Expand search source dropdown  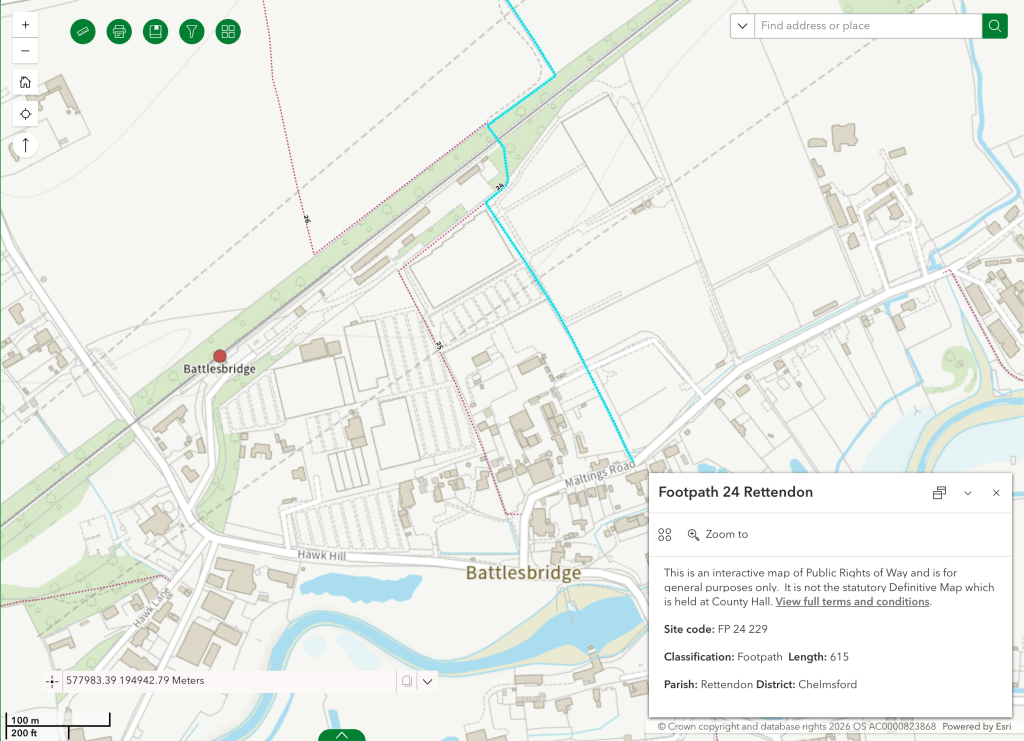point(742,26)
